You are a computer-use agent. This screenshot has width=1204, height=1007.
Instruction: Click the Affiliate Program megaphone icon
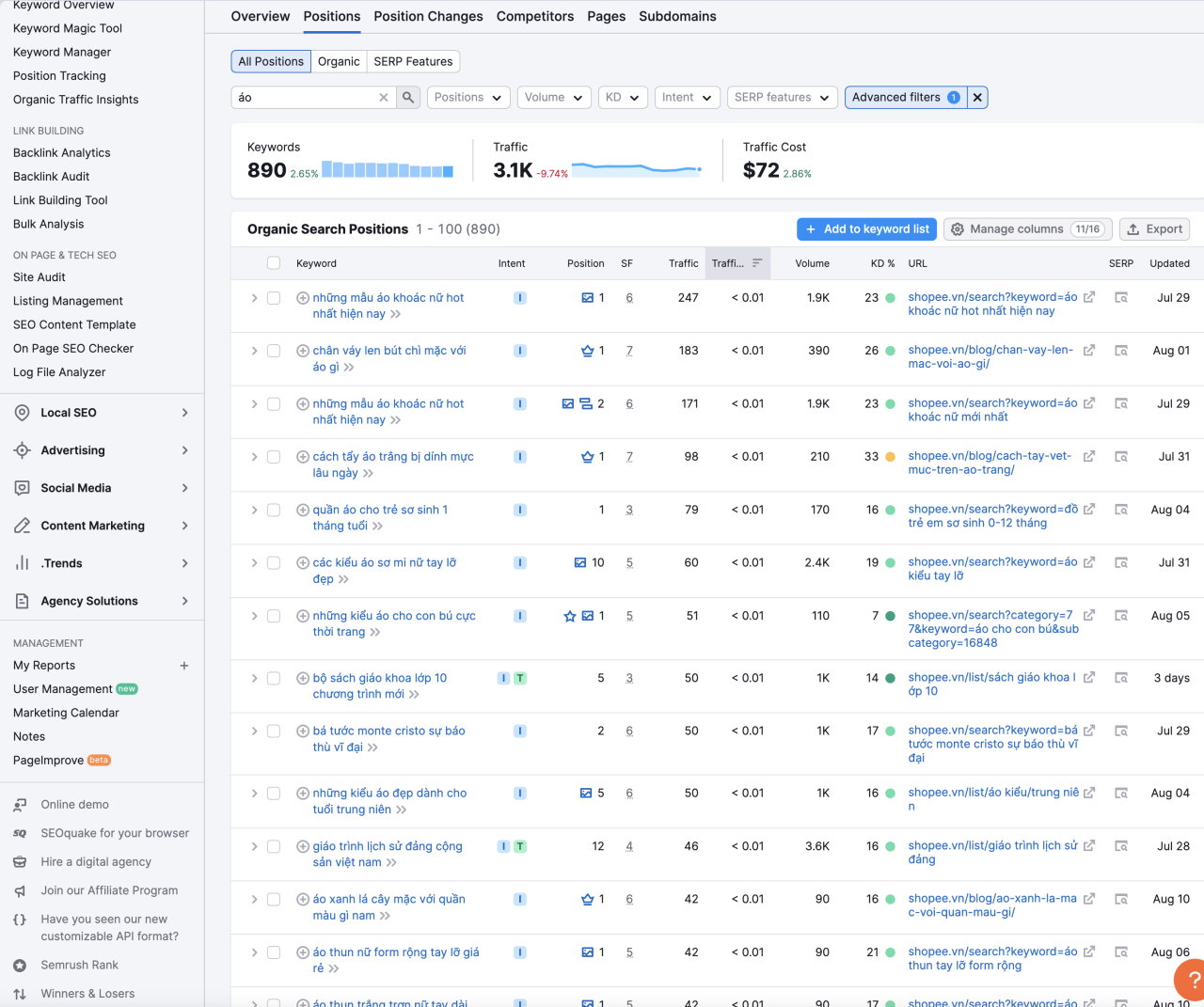(x=20, y=891)
